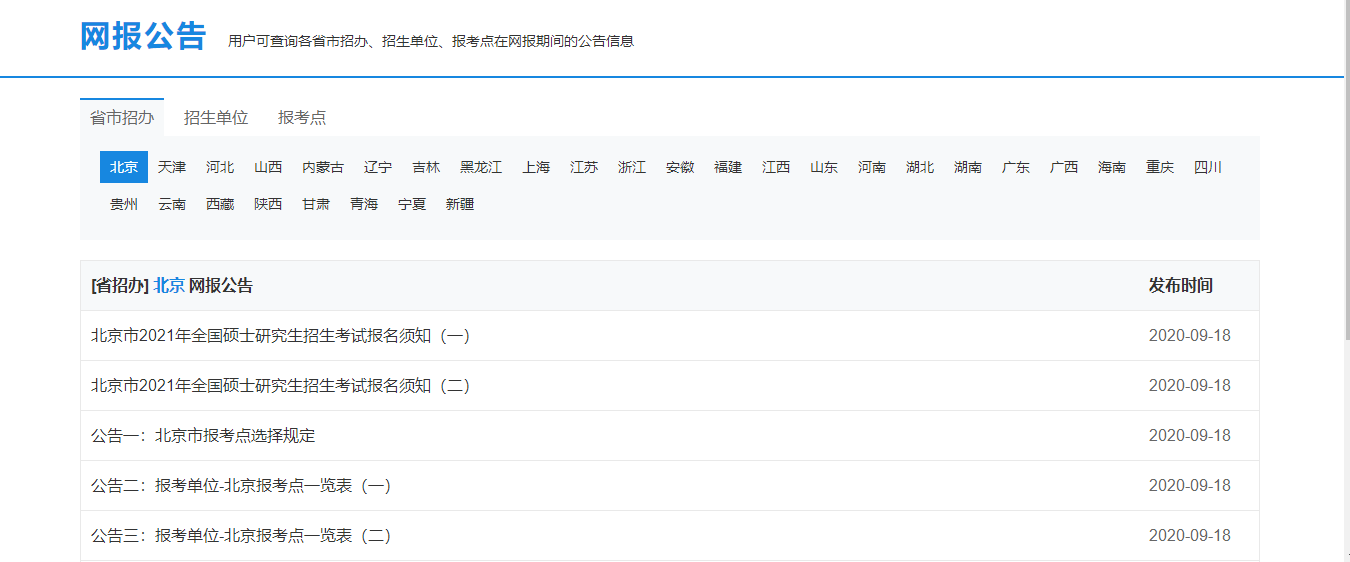Open the 报考点 tab
The image size is (1350, 562).
[x=302, y=117]
